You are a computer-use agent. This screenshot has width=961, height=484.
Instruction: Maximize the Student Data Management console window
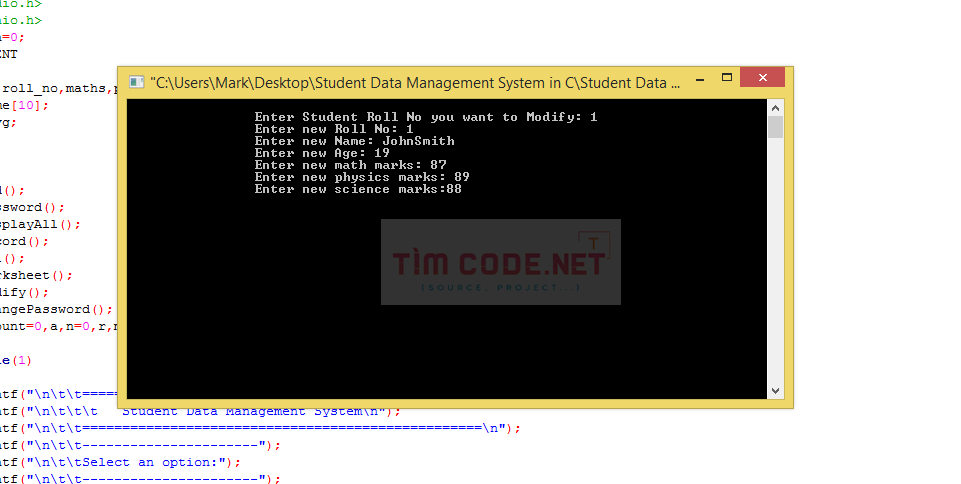pyautogui.click(x=727, y=78)
